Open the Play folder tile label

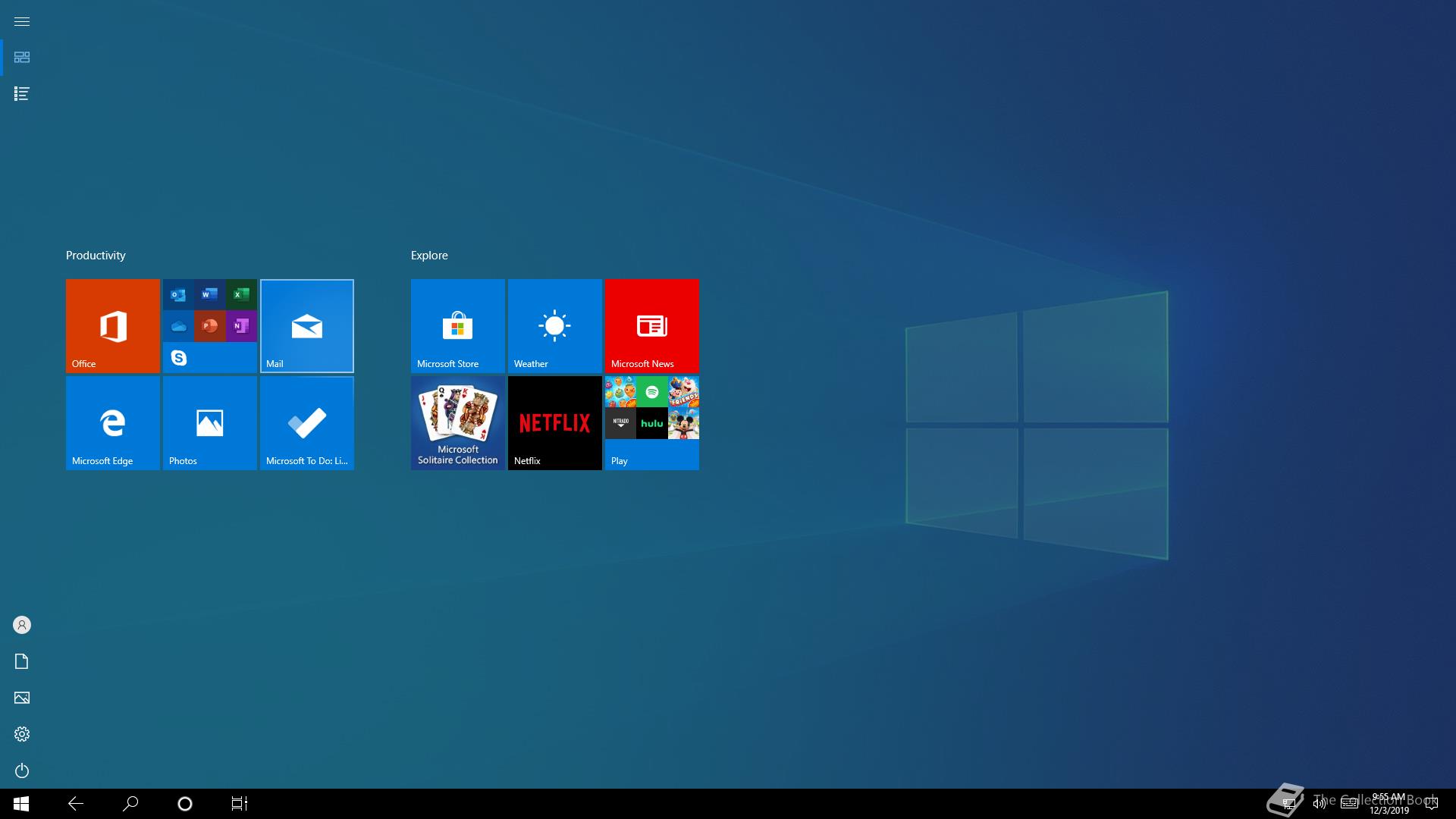pos(620,461)
